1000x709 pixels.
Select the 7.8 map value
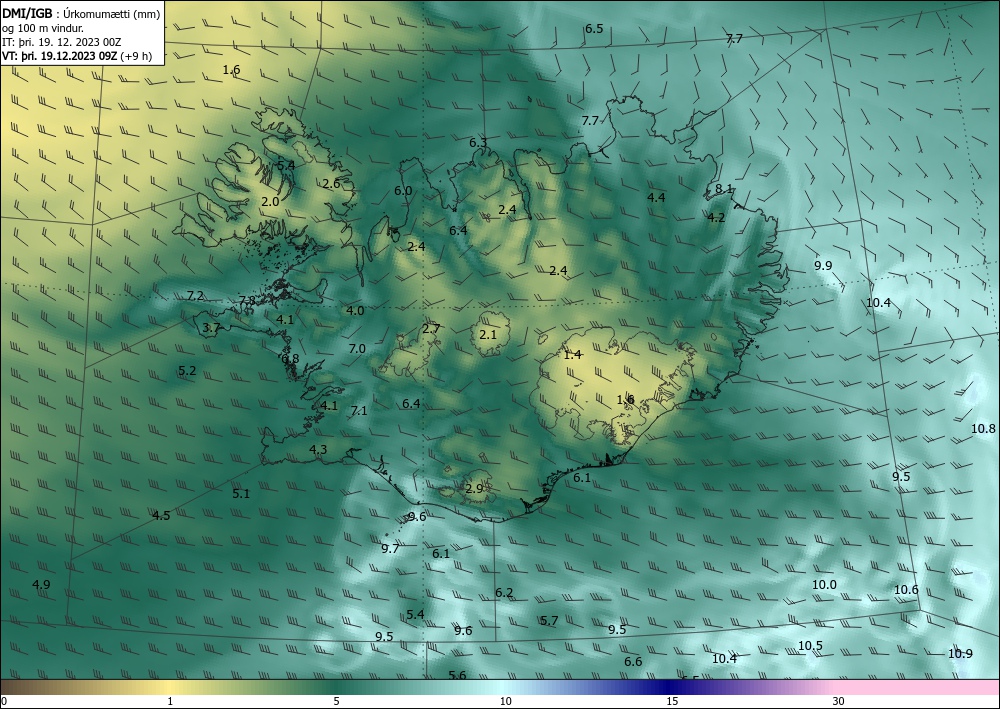coord(247,301)
